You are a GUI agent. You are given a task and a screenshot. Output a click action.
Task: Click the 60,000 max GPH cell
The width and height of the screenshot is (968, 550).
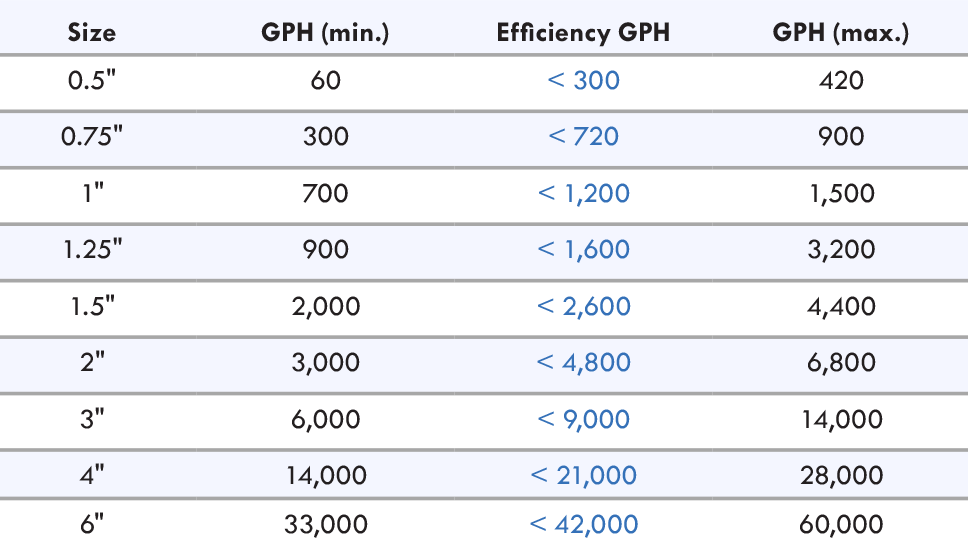(840, 523)
